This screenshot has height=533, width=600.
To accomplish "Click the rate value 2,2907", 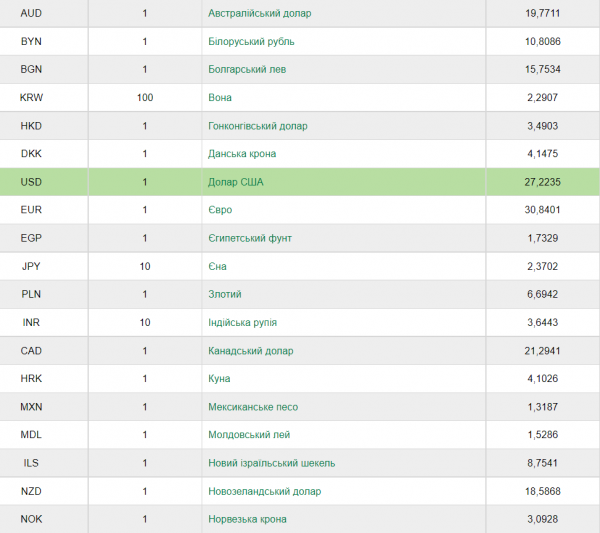I will (542, 98).
